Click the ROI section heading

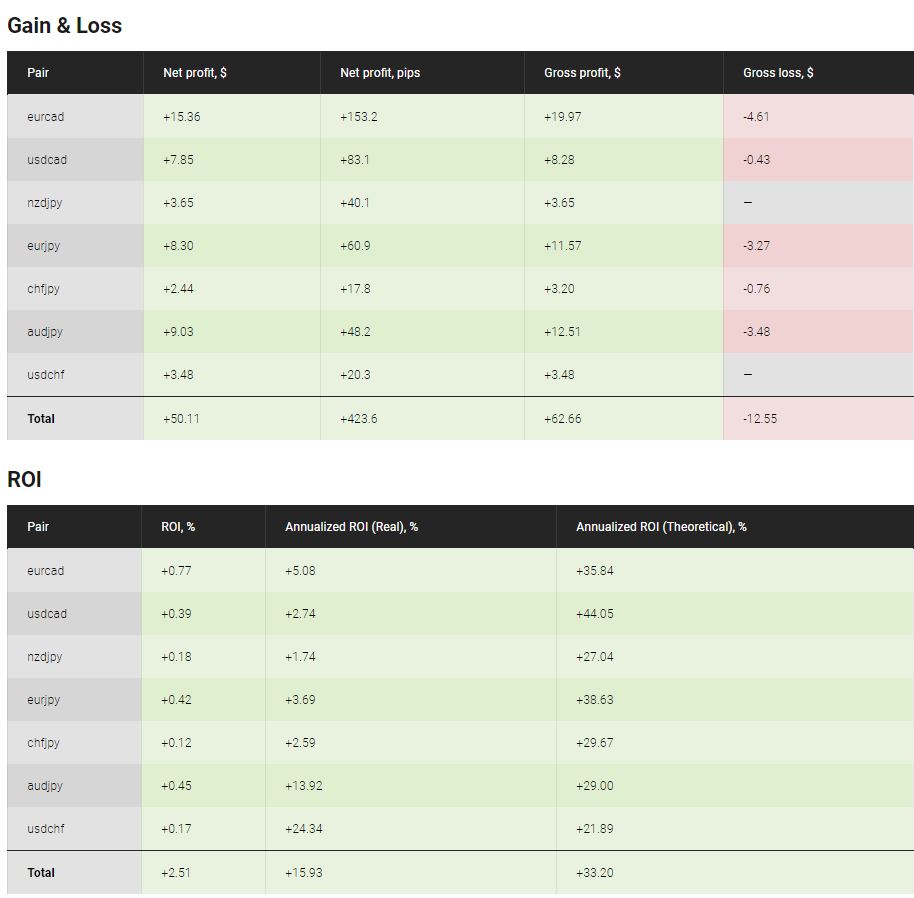click(23, 479)
